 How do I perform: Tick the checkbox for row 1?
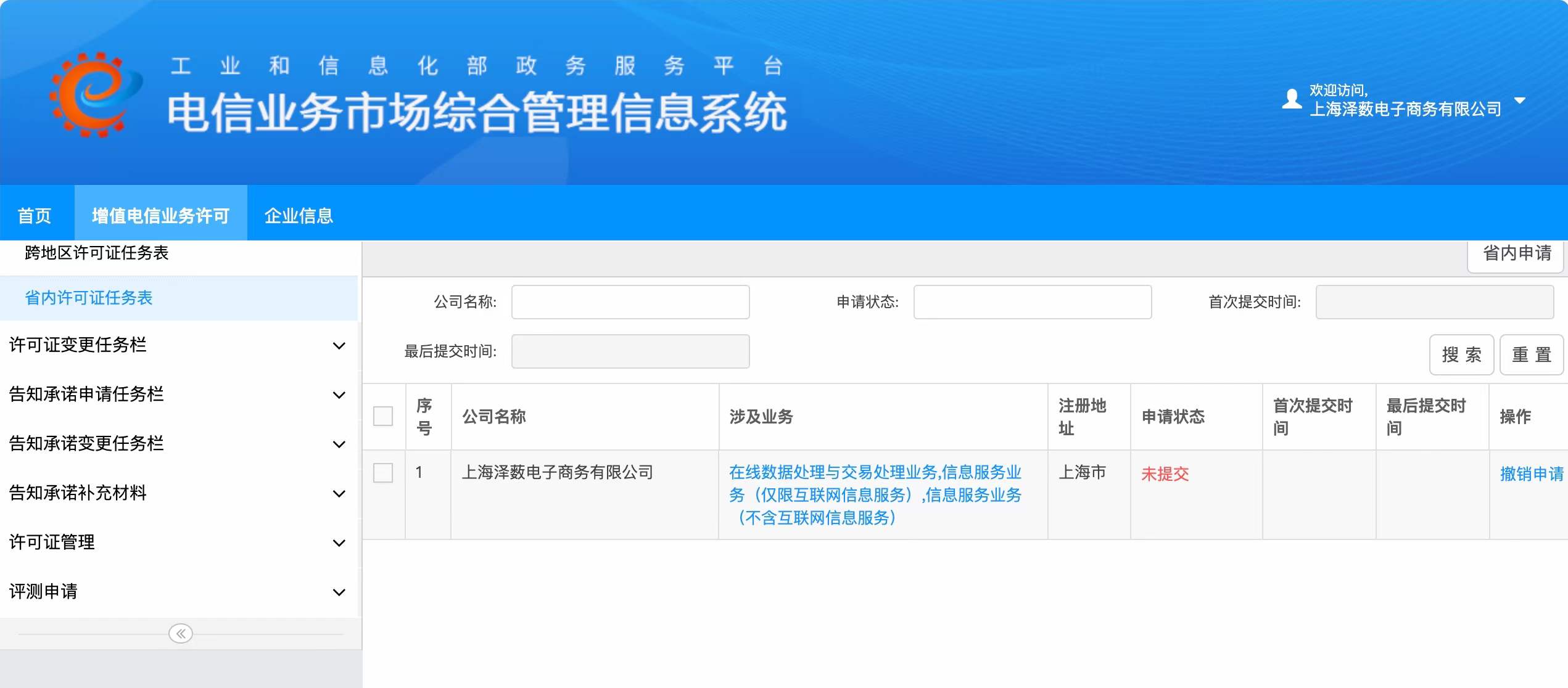coord(383,473)
